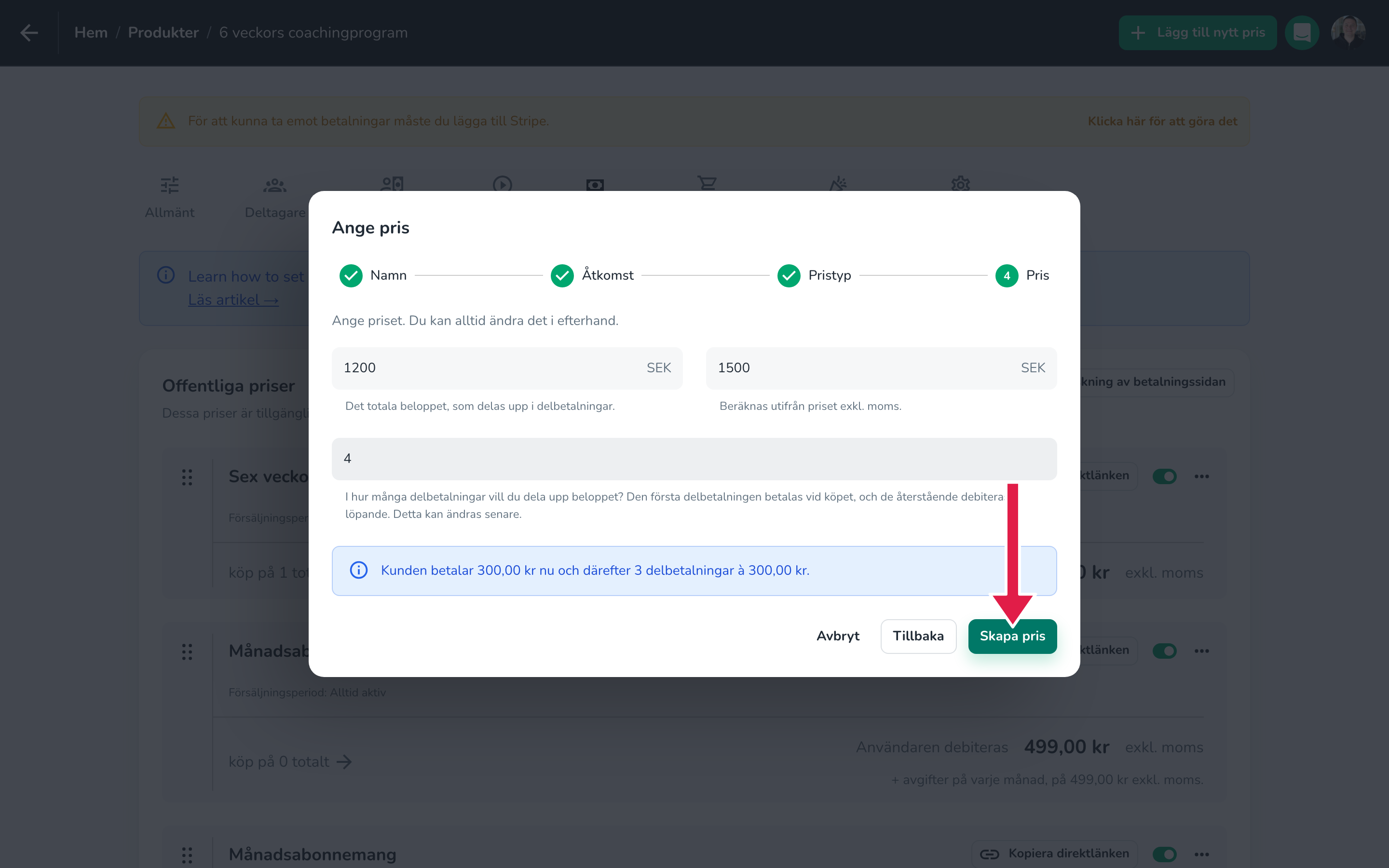The height and width of the screenshot is (868, 1389).
Task: Click the info icon beside Learn how
Action: pos(166,275)
